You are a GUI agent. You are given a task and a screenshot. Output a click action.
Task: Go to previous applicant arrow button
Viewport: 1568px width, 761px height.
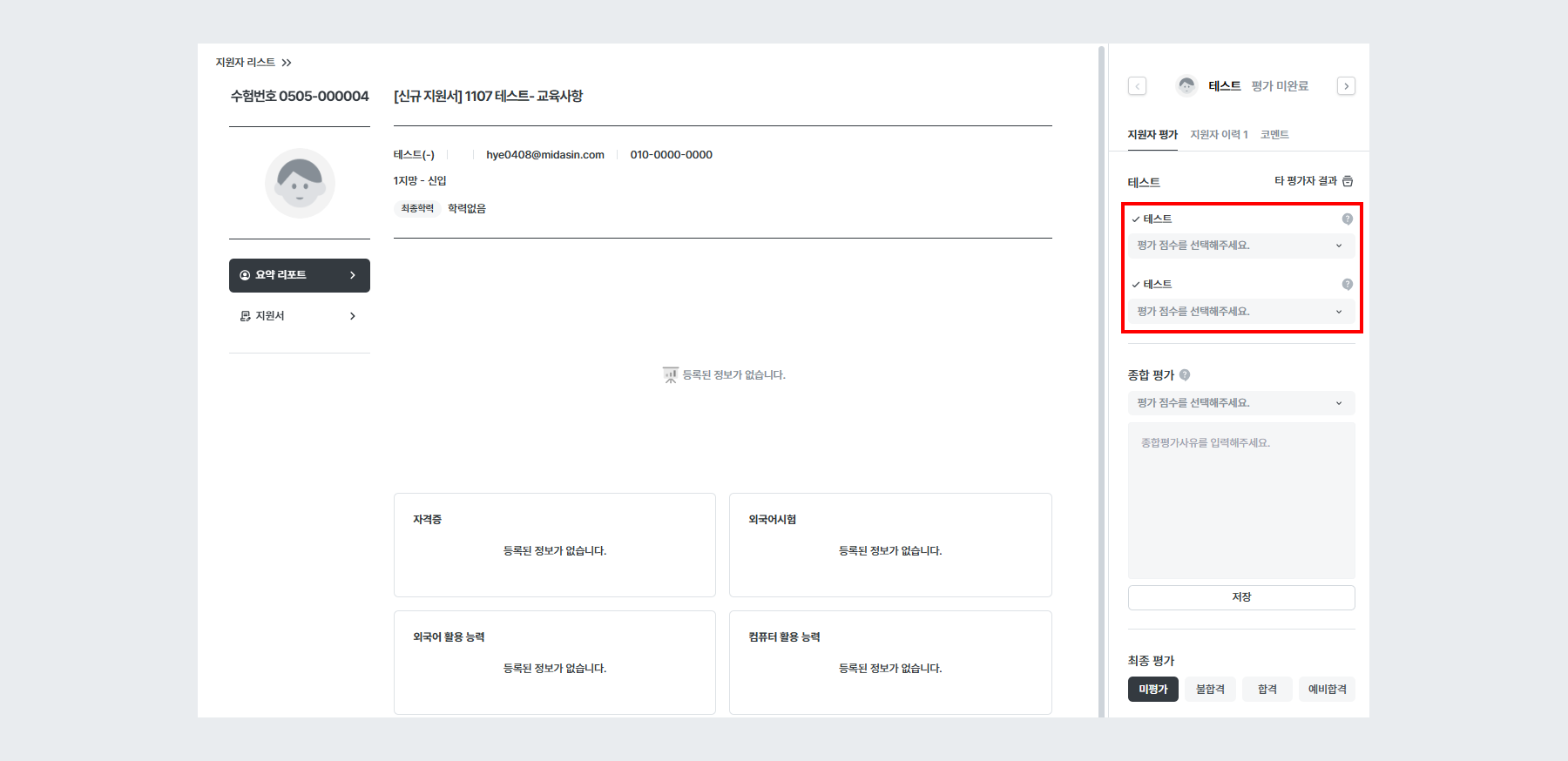coord(1137,86)
